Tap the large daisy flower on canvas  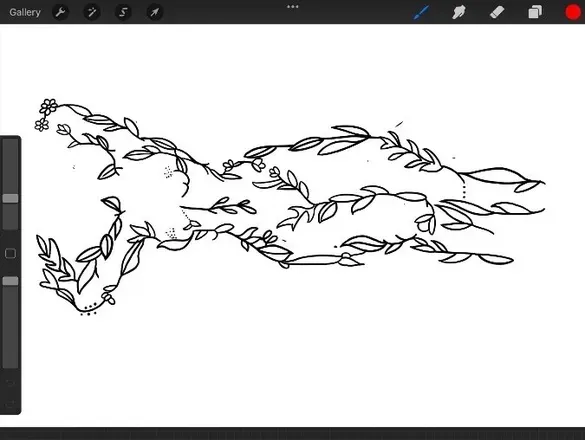tap(49, 107)
